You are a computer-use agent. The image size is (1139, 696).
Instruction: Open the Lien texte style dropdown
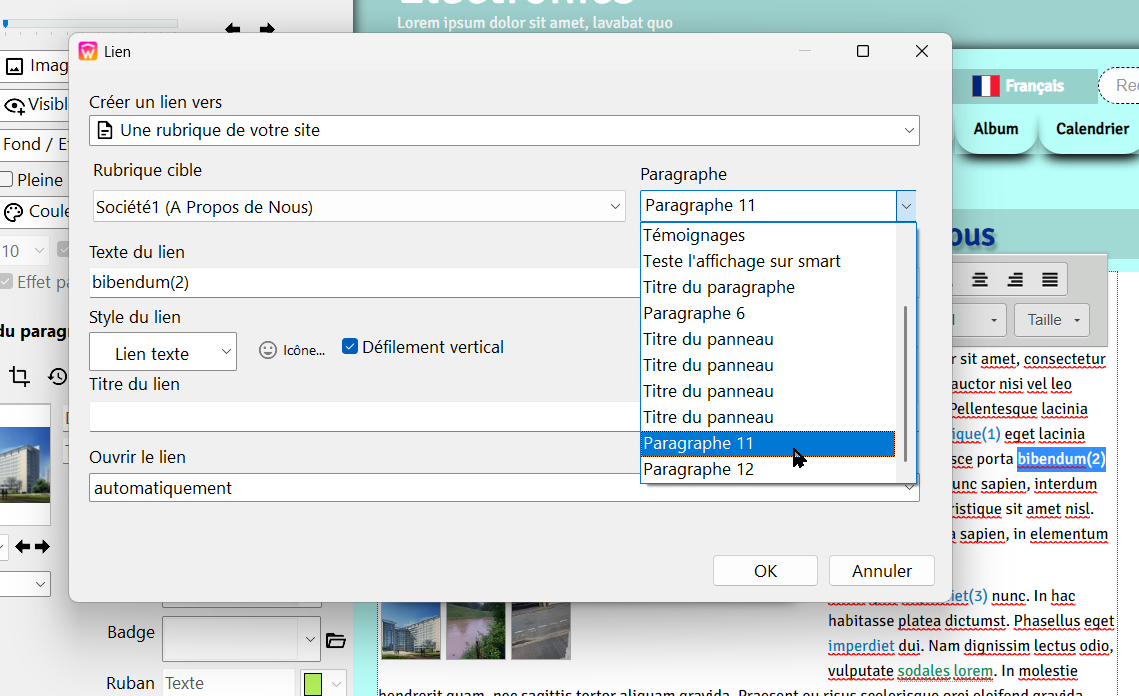tap(163, 352)
